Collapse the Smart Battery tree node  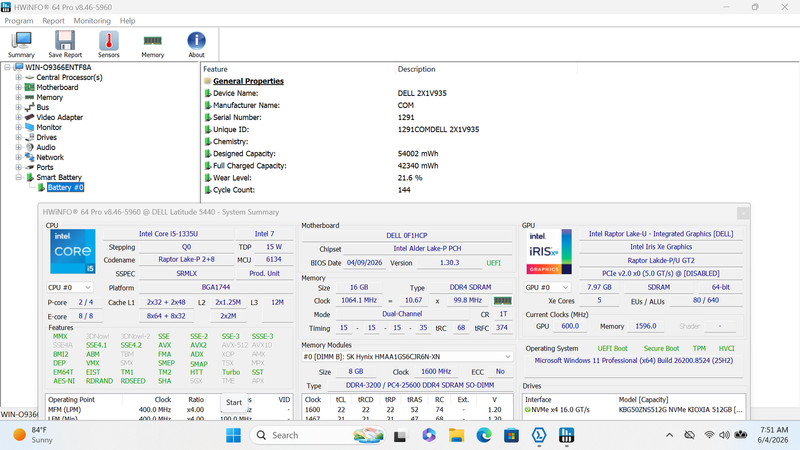tap(18, 178)
